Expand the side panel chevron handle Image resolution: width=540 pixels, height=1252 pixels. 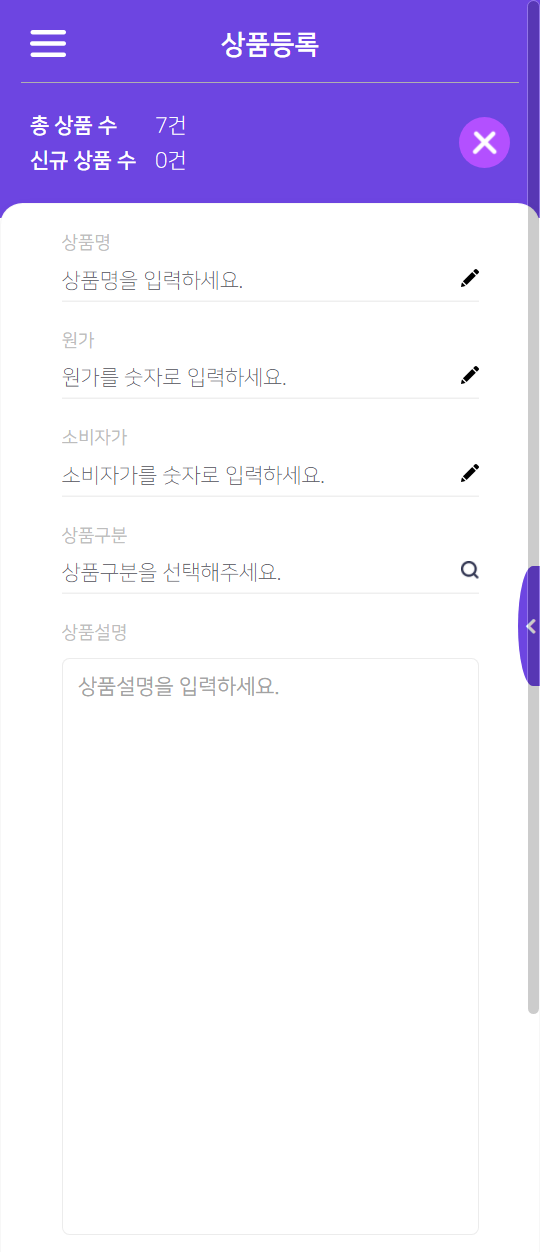[x=530, y=626]
